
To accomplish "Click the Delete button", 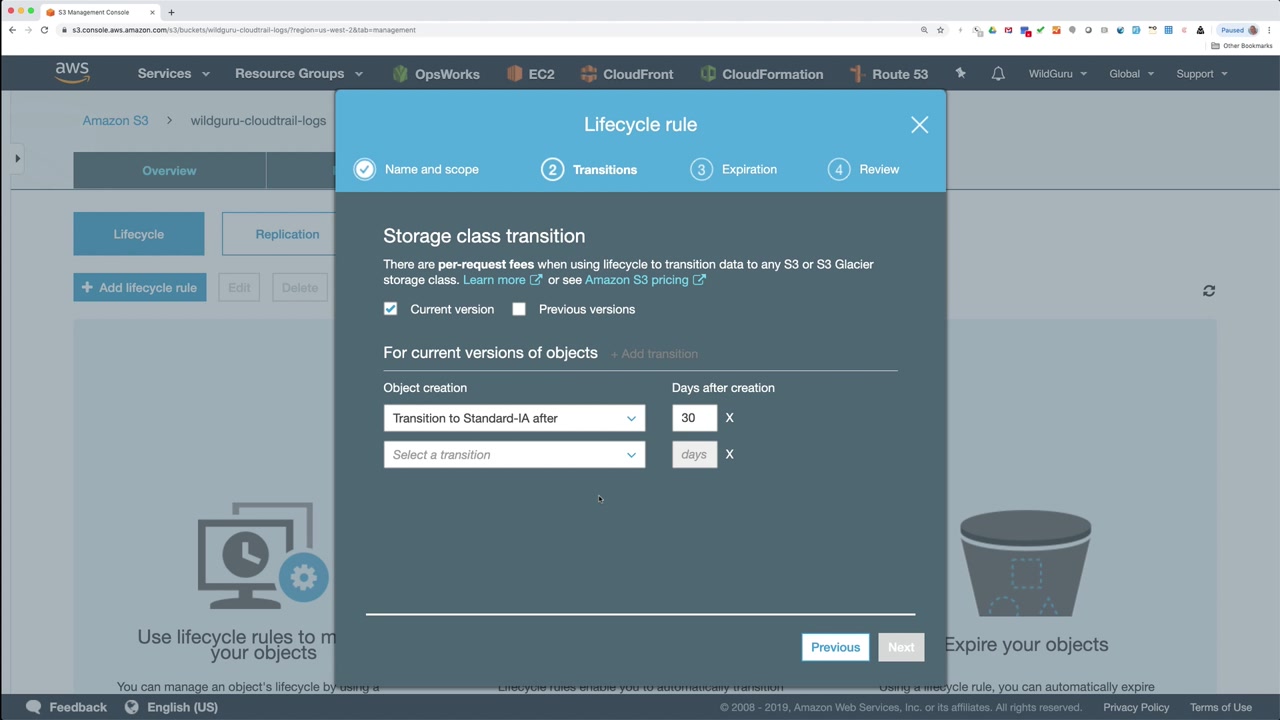I will tap(299, 288).
